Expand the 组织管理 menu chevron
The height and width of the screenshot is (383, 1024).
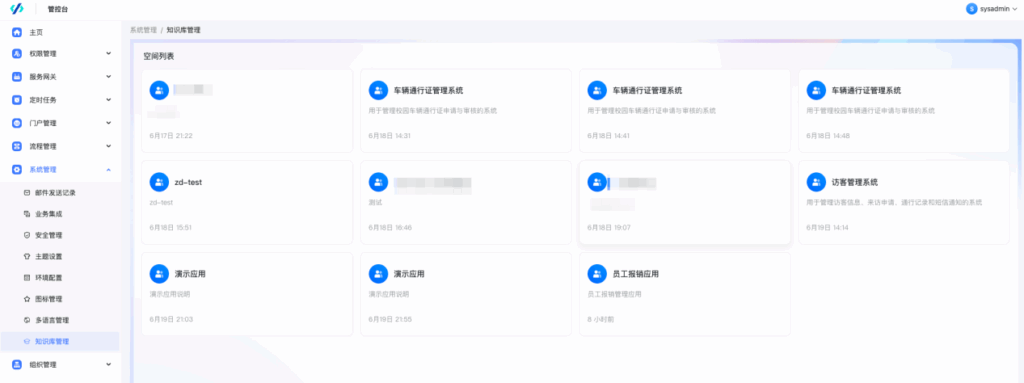click(108, 365)
